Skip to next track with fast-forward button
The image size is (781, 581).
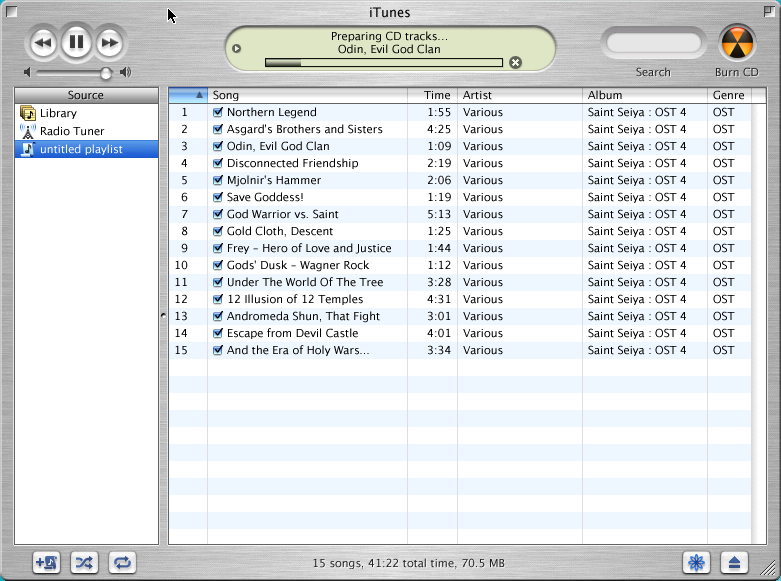pyautogui.click(x=110, y=43)
